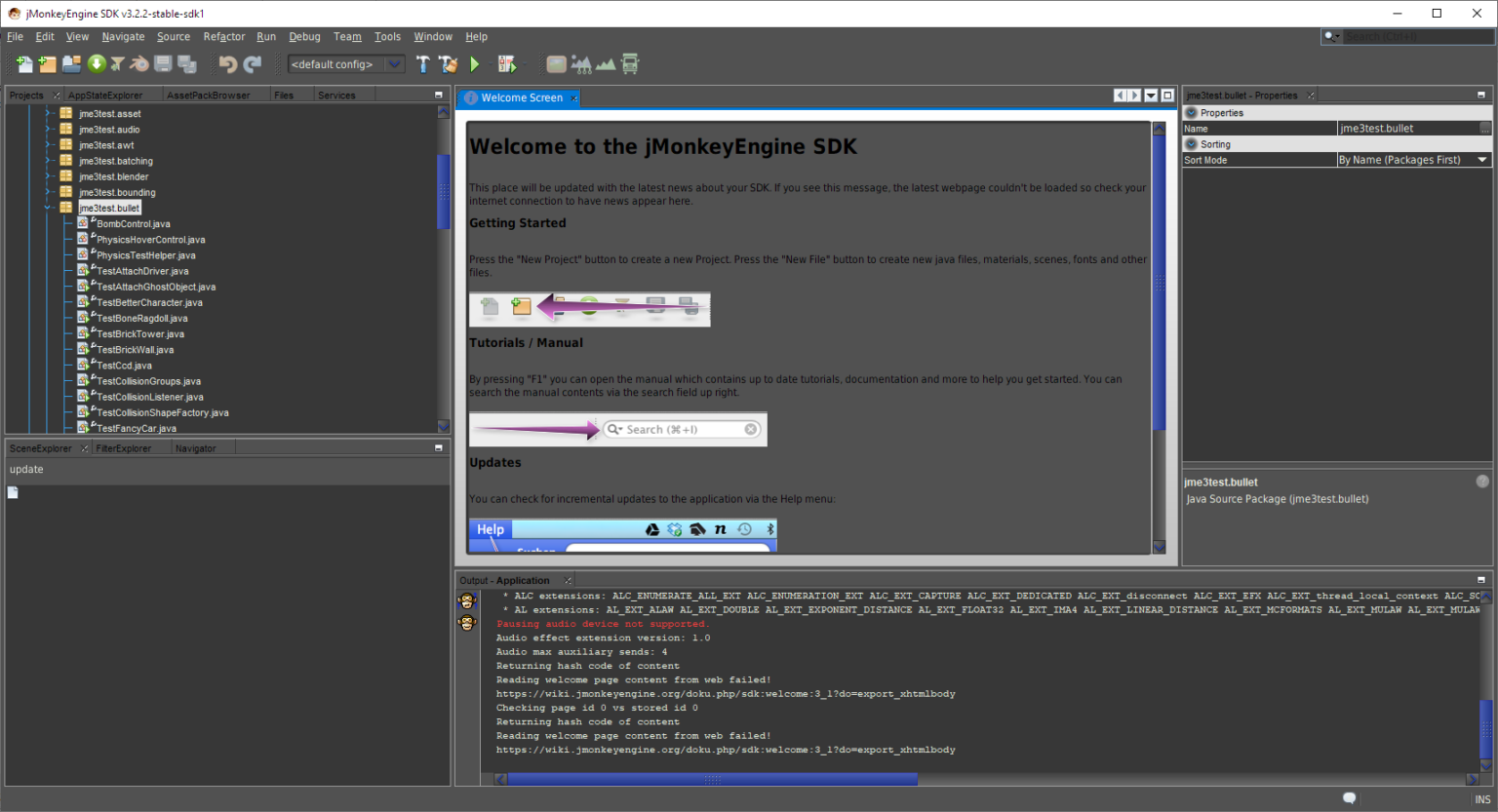Click the Search field in the title bar

[x=1411, y=36]
